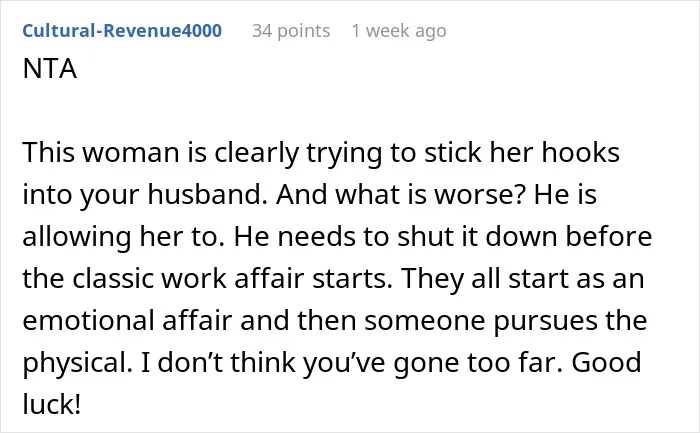Open the 1 week ago timestamp permalink

click(399, 31)
